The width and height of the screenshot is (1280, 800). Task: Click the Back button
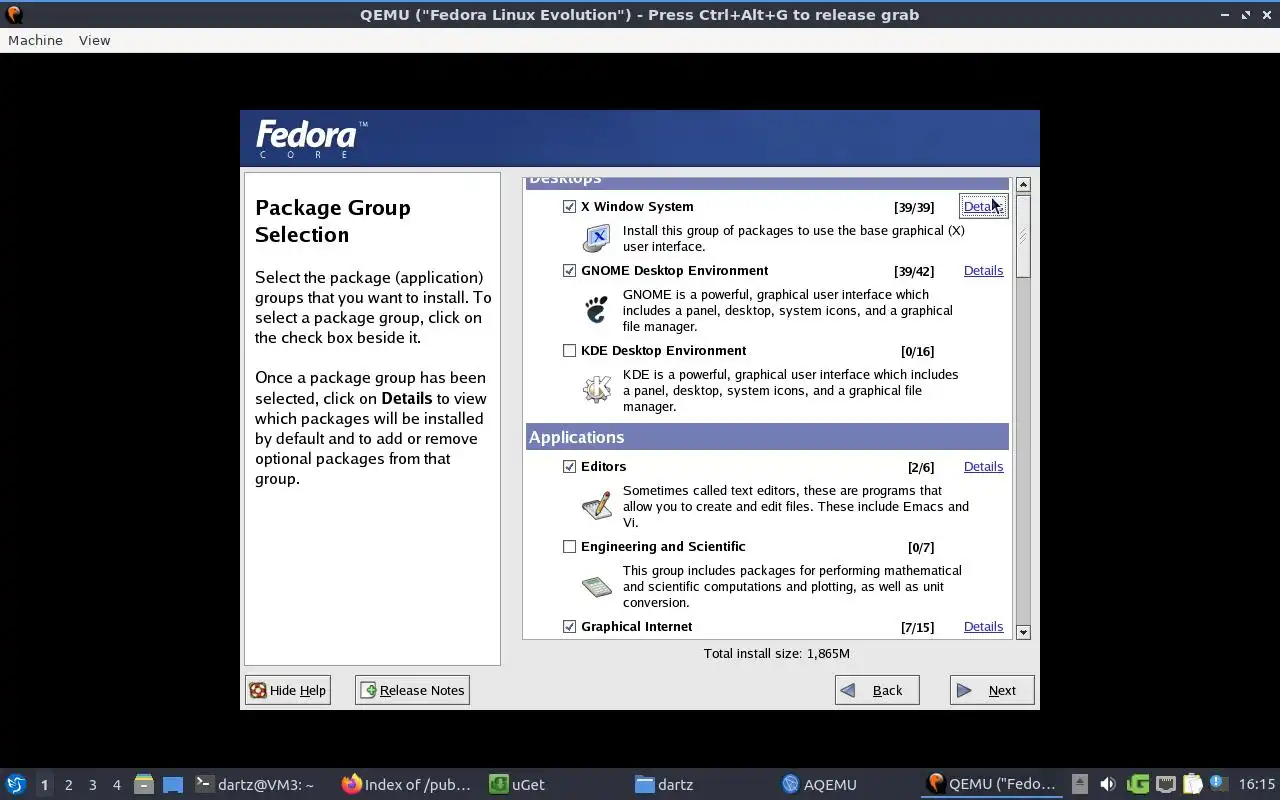(x=877, y=690)
